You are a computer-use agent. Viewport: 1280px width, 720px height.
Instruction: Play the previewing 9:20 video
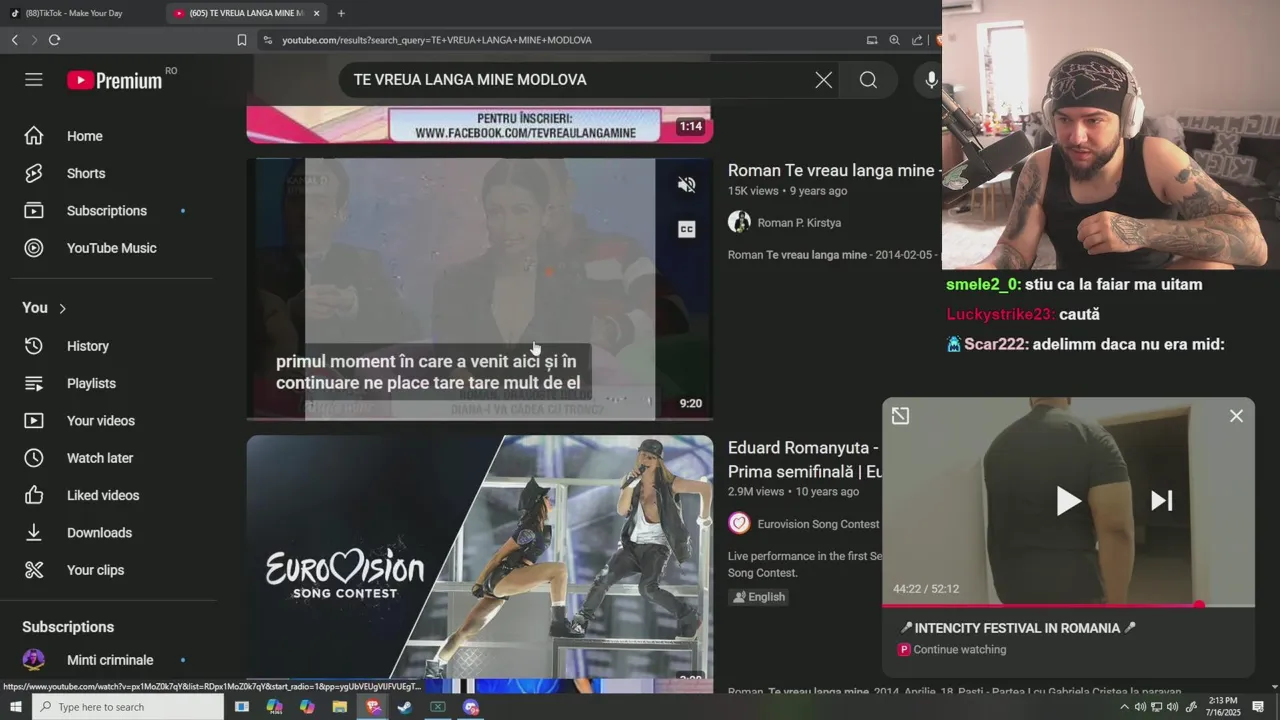click(480, 289)
